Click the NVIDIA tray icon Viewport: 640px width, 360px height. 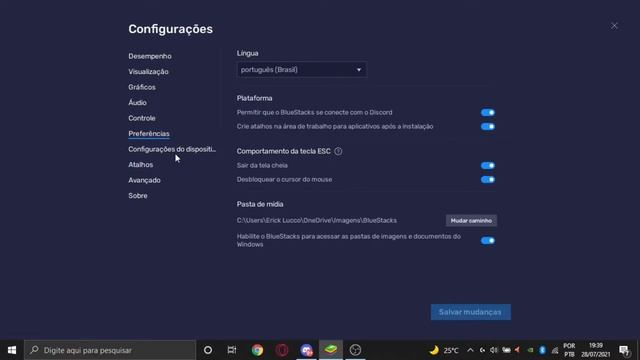point(530,350)
